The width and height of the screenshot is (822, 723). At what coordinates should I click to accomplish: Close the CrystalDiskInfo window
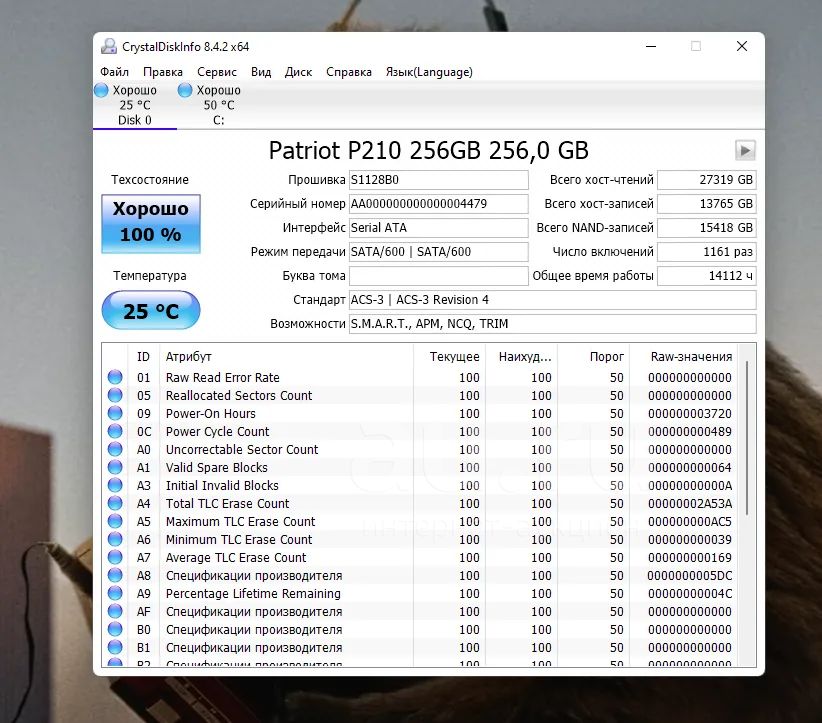point(742,46)
